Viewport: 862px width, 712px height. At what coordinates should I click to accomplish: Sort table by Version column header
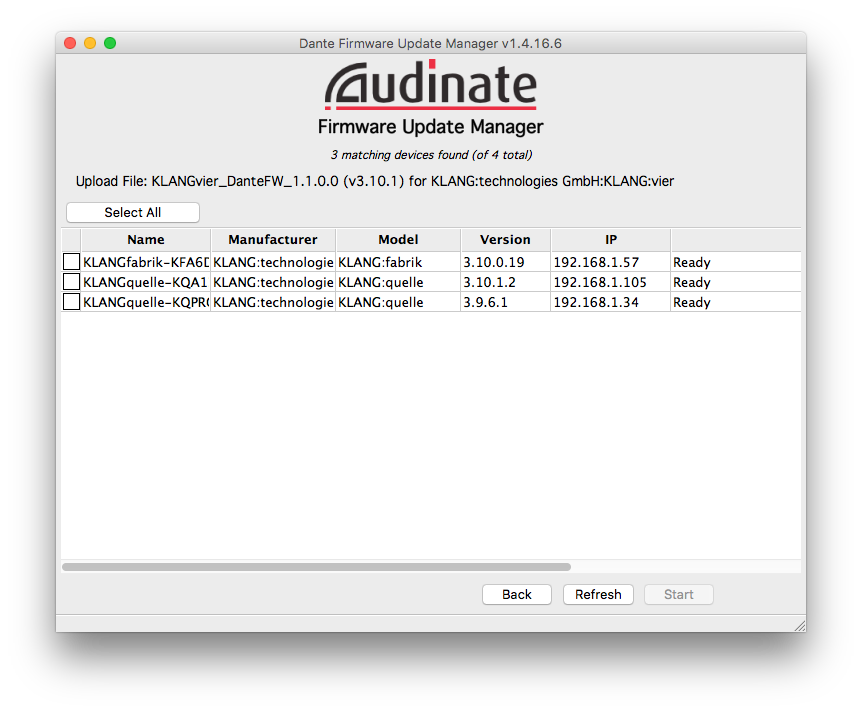click(505, 240)
